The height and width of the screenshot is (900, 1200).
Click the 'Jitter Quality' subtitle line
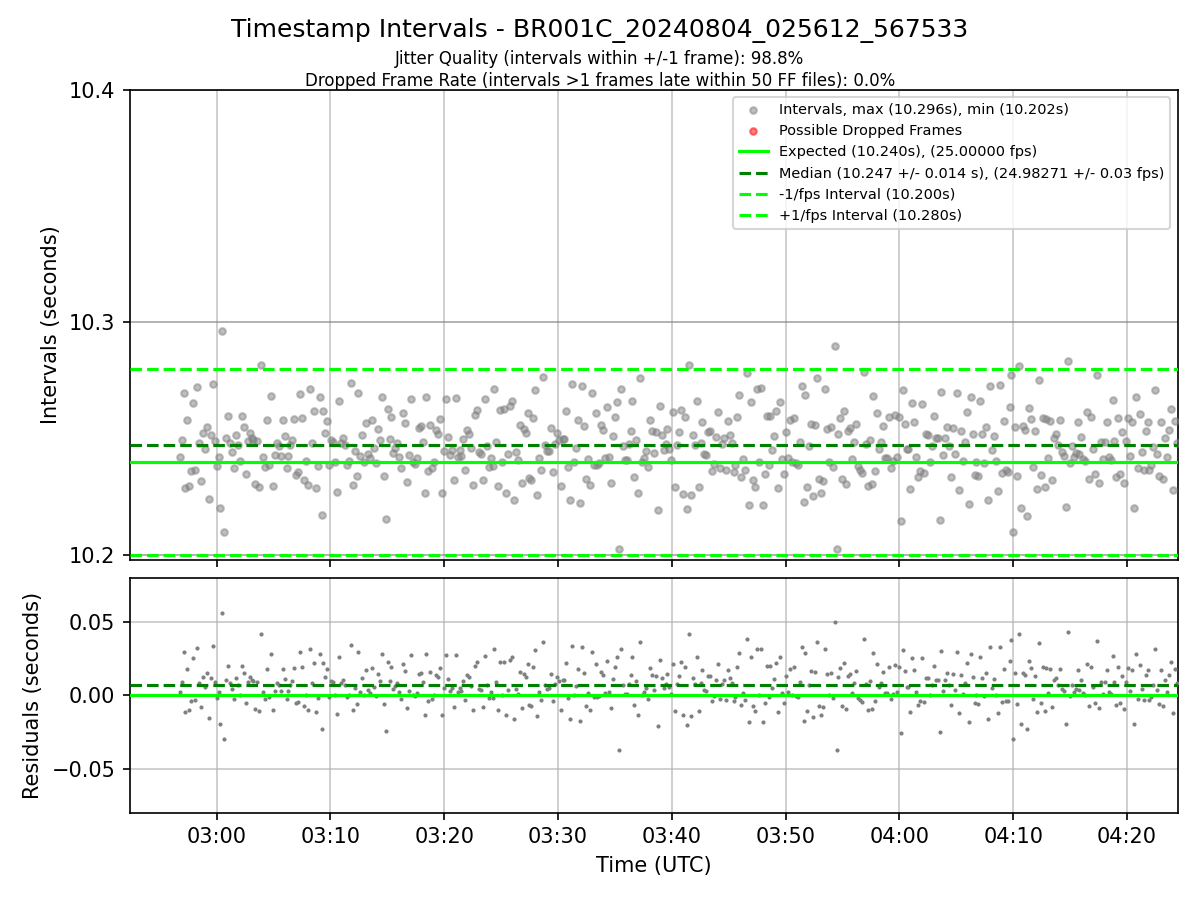599,58
